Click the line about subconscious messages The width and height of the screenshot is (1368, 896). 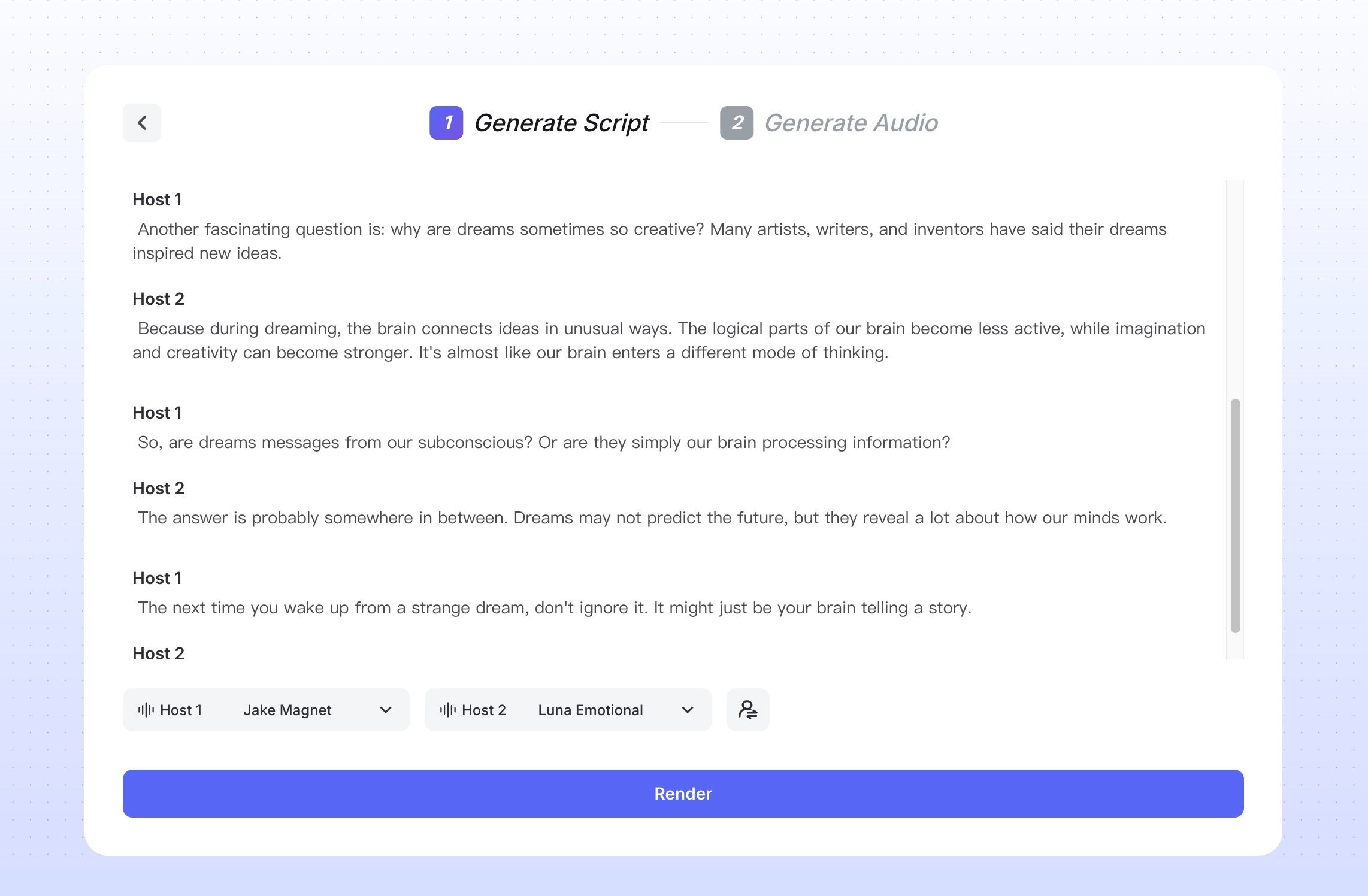[544, 442]
